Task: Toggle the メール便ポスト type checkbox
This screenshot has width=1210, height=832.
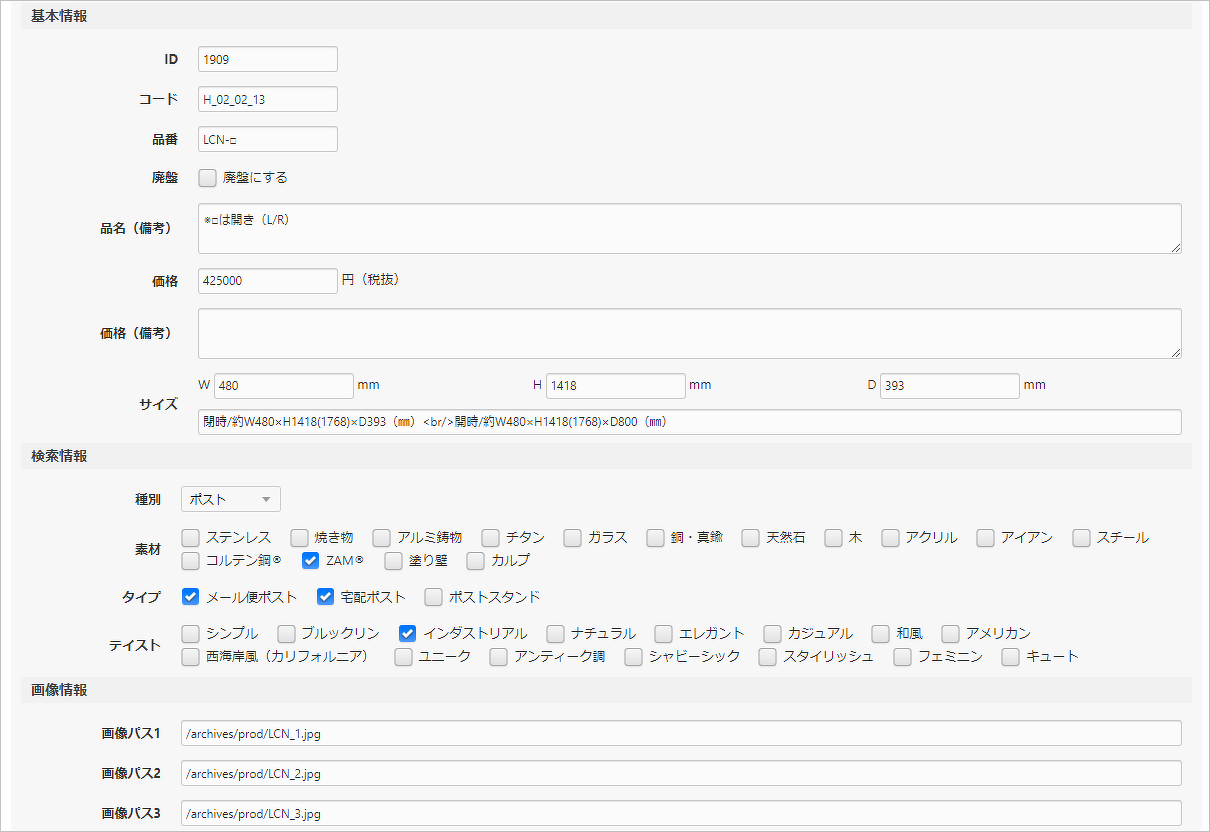Action: pyautogui.click(x=191, y=597)
